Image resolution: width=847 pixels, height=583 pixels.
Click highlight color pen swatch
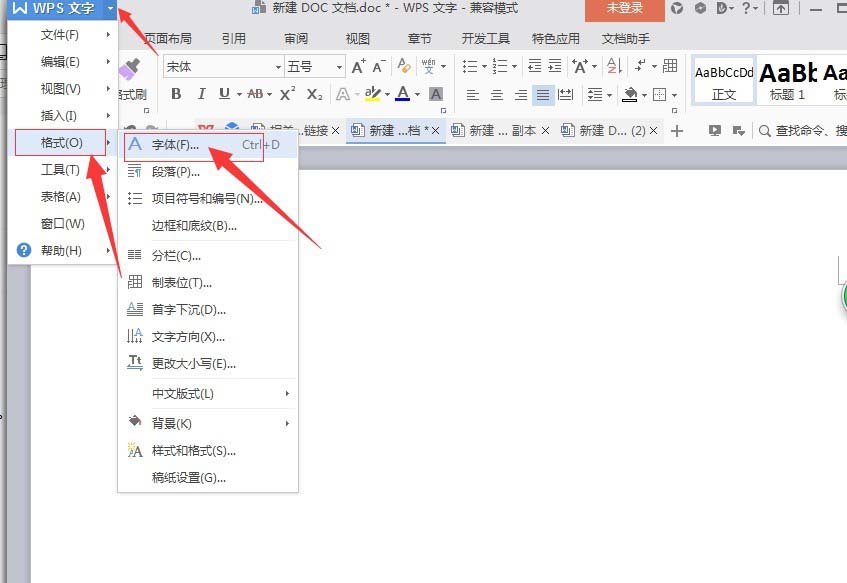tap(373, 94)
